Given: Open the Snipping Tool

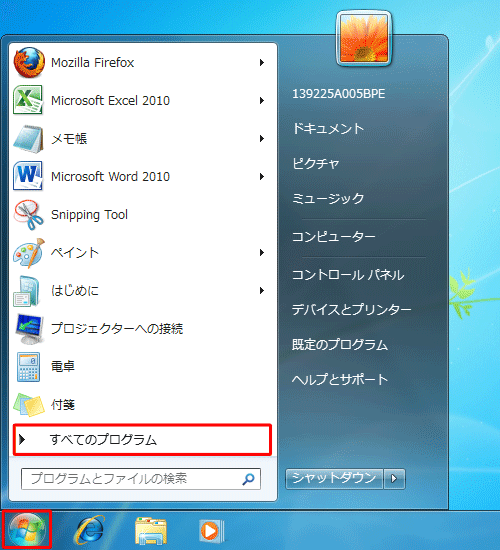Looking at the screenshot, I should click(139, 215).
